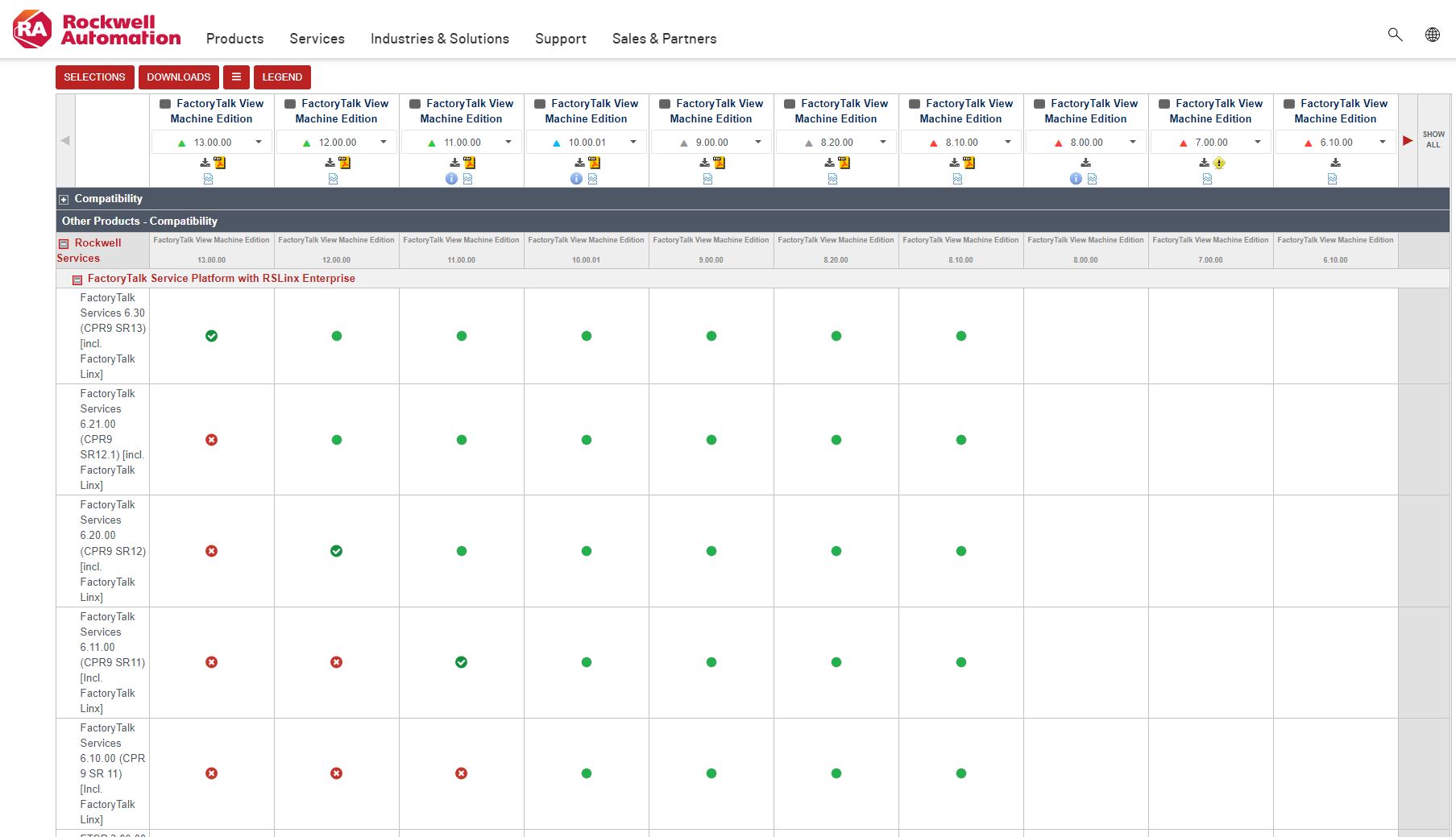1456x837 pixels.
Task: Click green check for Services 6.11.00 and 11.00.00
Action: pyautogui.click(x=461, y=662)
